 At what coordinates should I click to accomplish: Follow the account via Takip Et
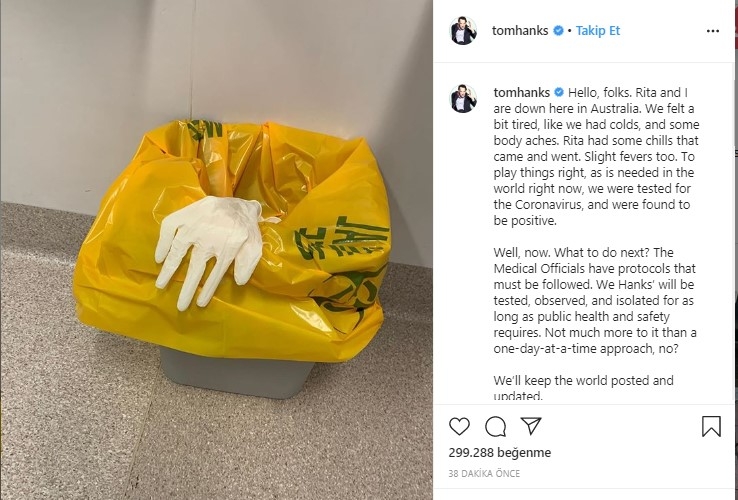[x=598, y=31]
